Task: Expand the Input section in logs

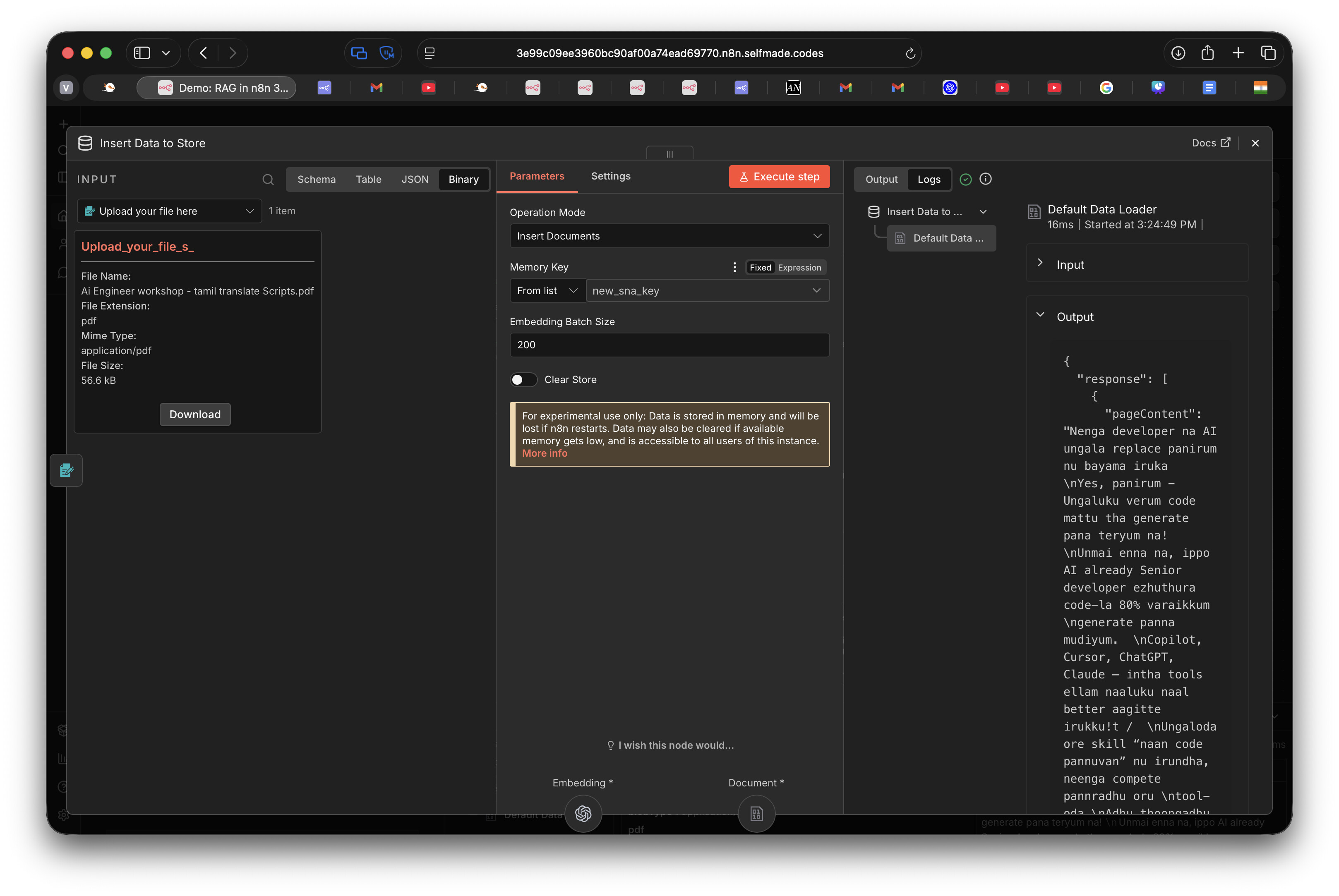Action: (1070, 265)
